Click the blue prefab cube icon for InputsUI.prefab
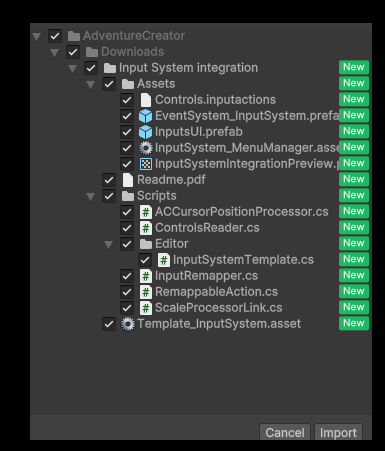 [145, 132]
